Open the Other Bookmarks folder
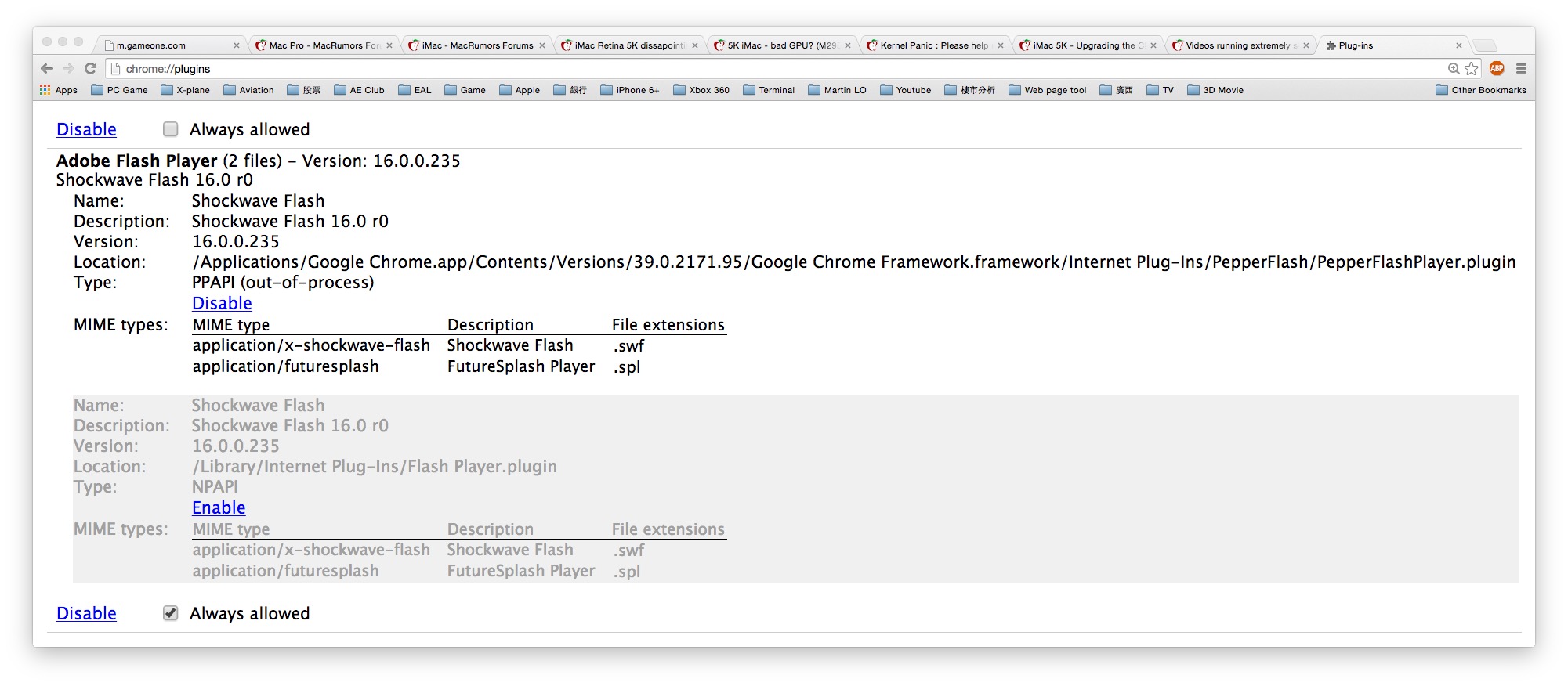Viewport: 1568px width, 686px height. (x=1481, y=90)
